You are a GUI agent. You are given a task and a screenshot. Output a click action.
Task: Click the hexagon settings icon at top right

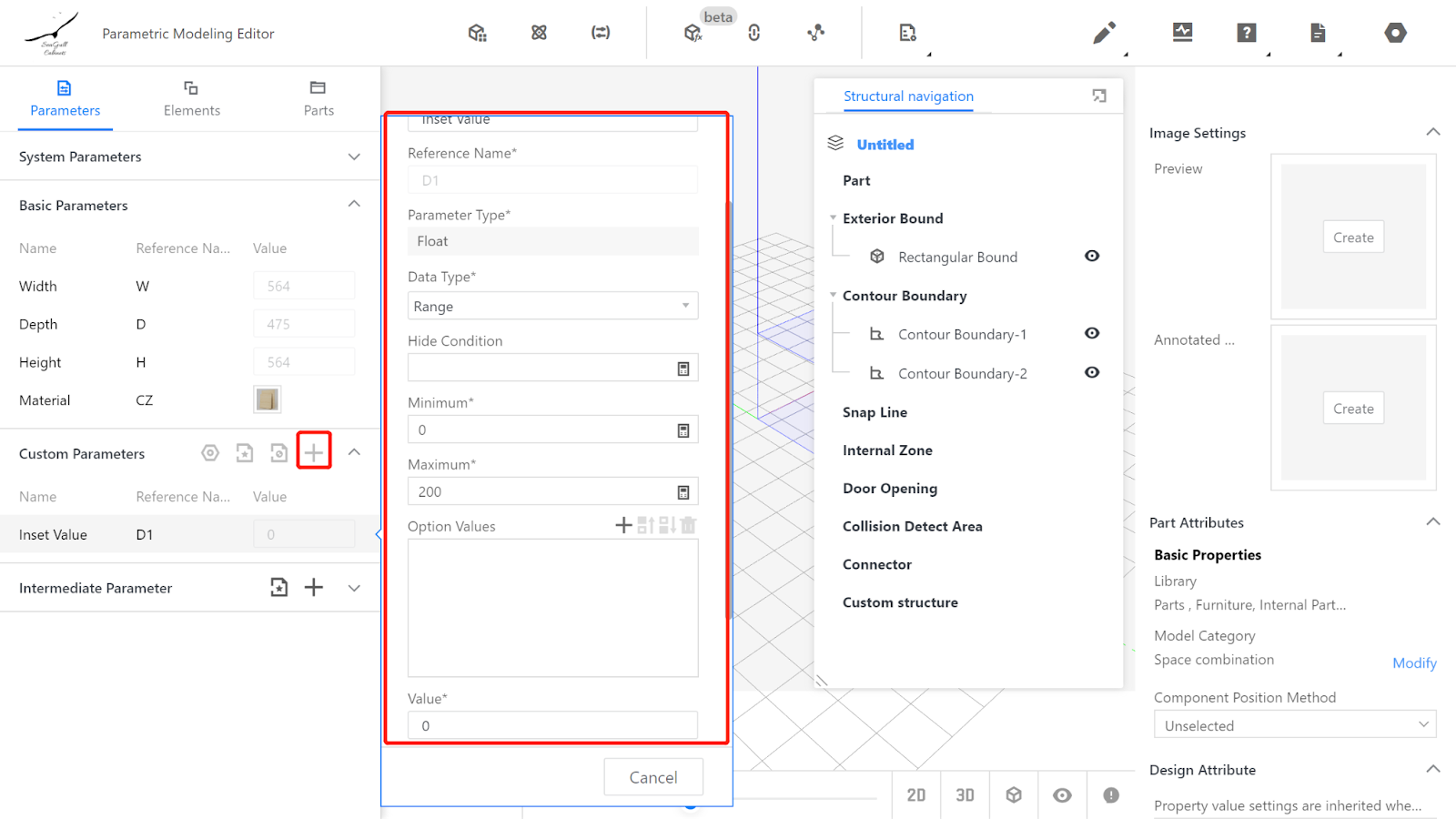click(1396, 33)
